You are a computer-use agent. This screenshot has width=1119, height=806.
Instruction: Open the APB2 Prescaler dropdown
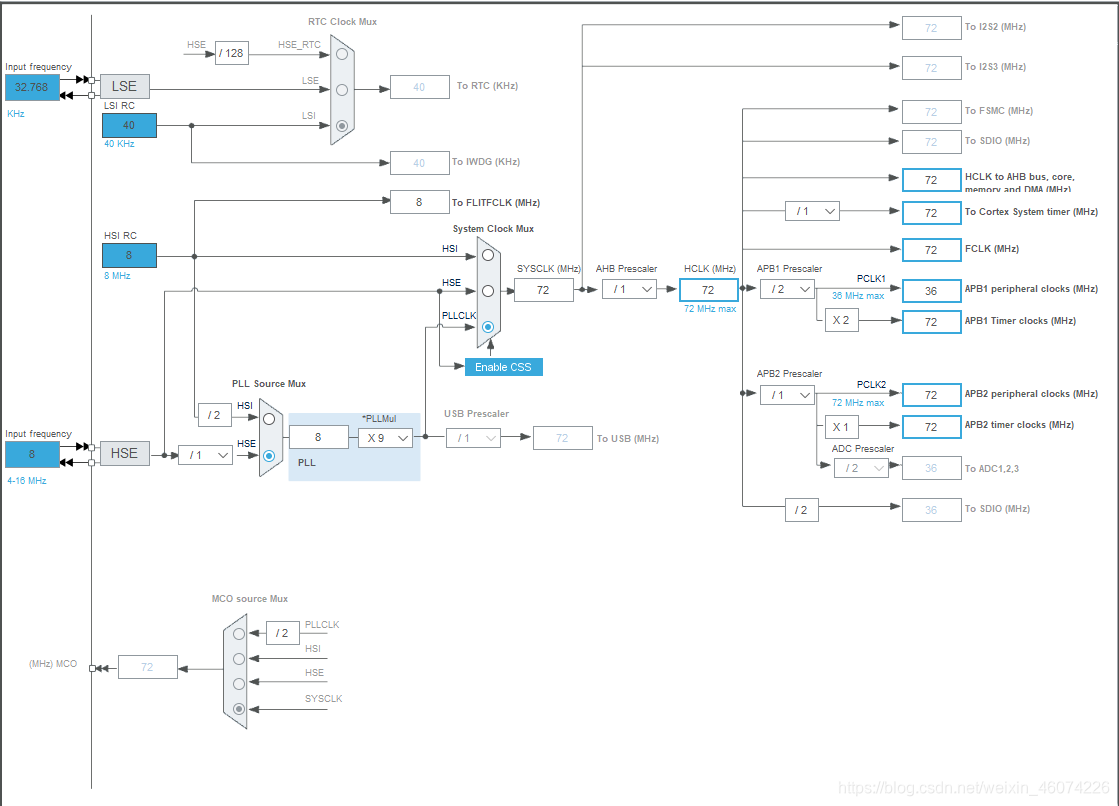coord(787,395)
